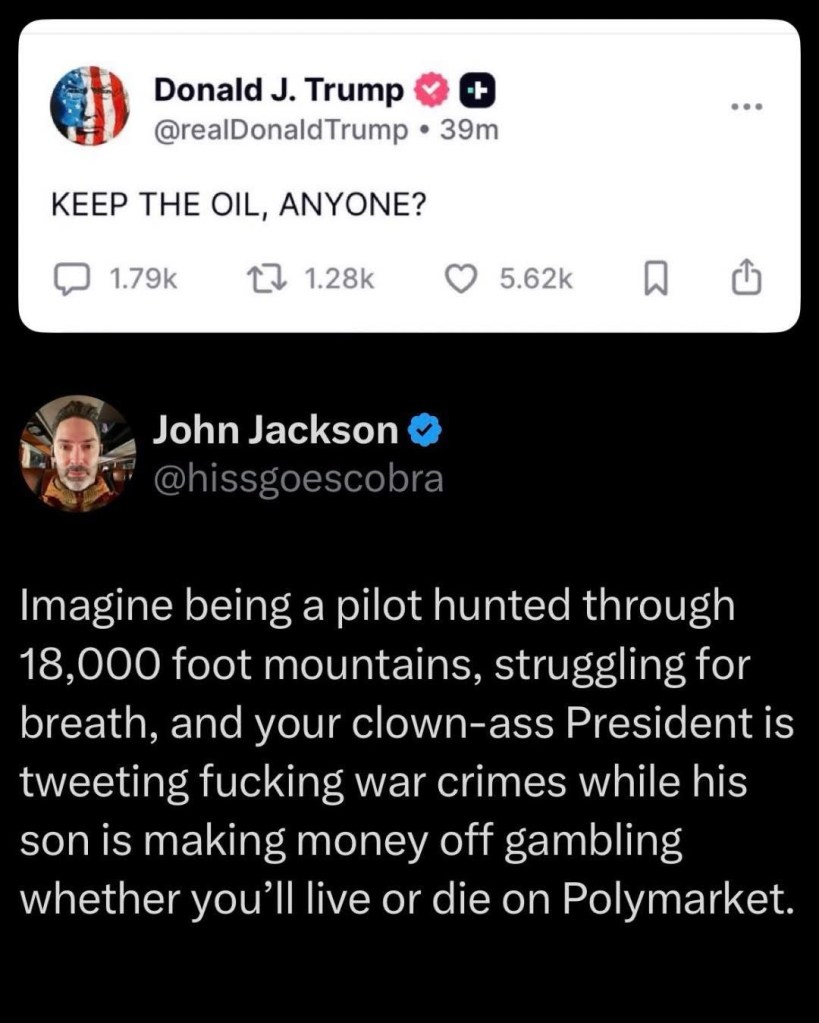Open the @realDonaldTrump handle link
This screenshot has height=1023, width=819.
pyautogui.click(x=281, y=129)
